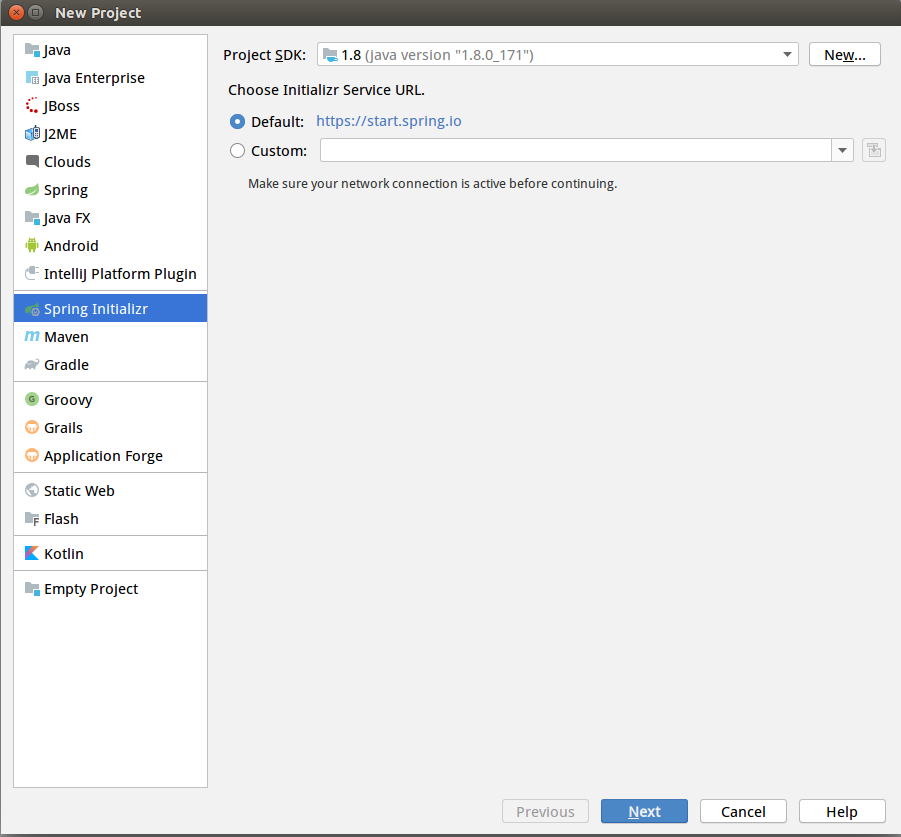901x837 pixels.
Task: Click the orange Grails icon
Action: (32, 427)
